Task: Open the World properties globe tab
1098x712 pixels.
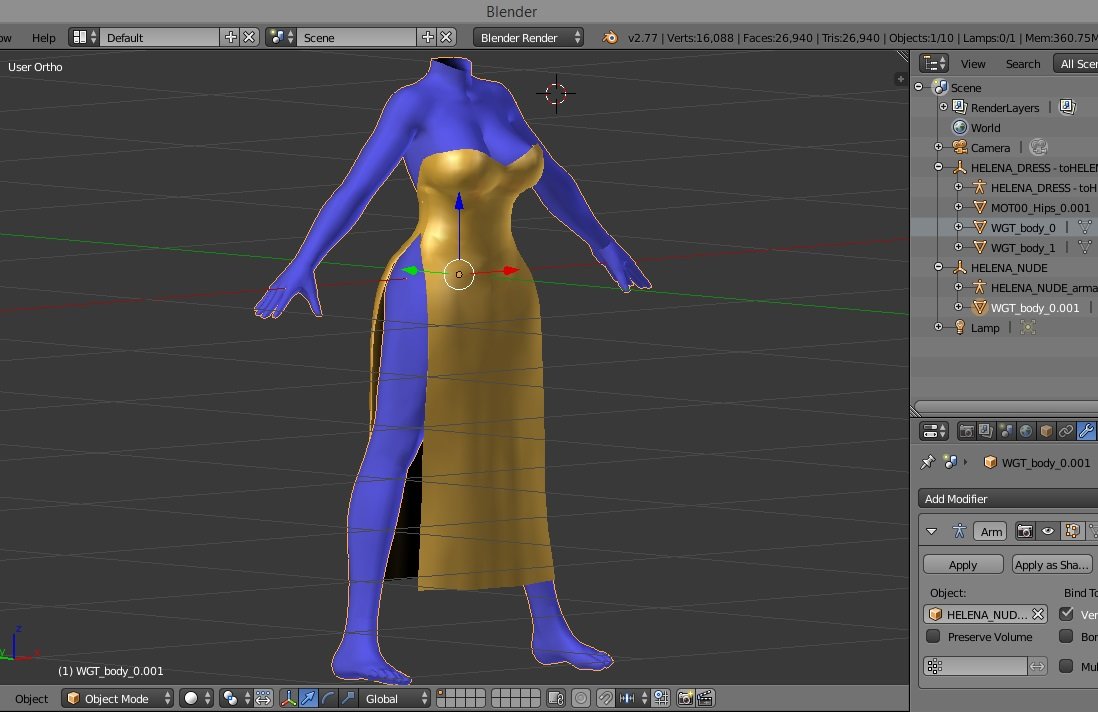Action: [1026, 431]
